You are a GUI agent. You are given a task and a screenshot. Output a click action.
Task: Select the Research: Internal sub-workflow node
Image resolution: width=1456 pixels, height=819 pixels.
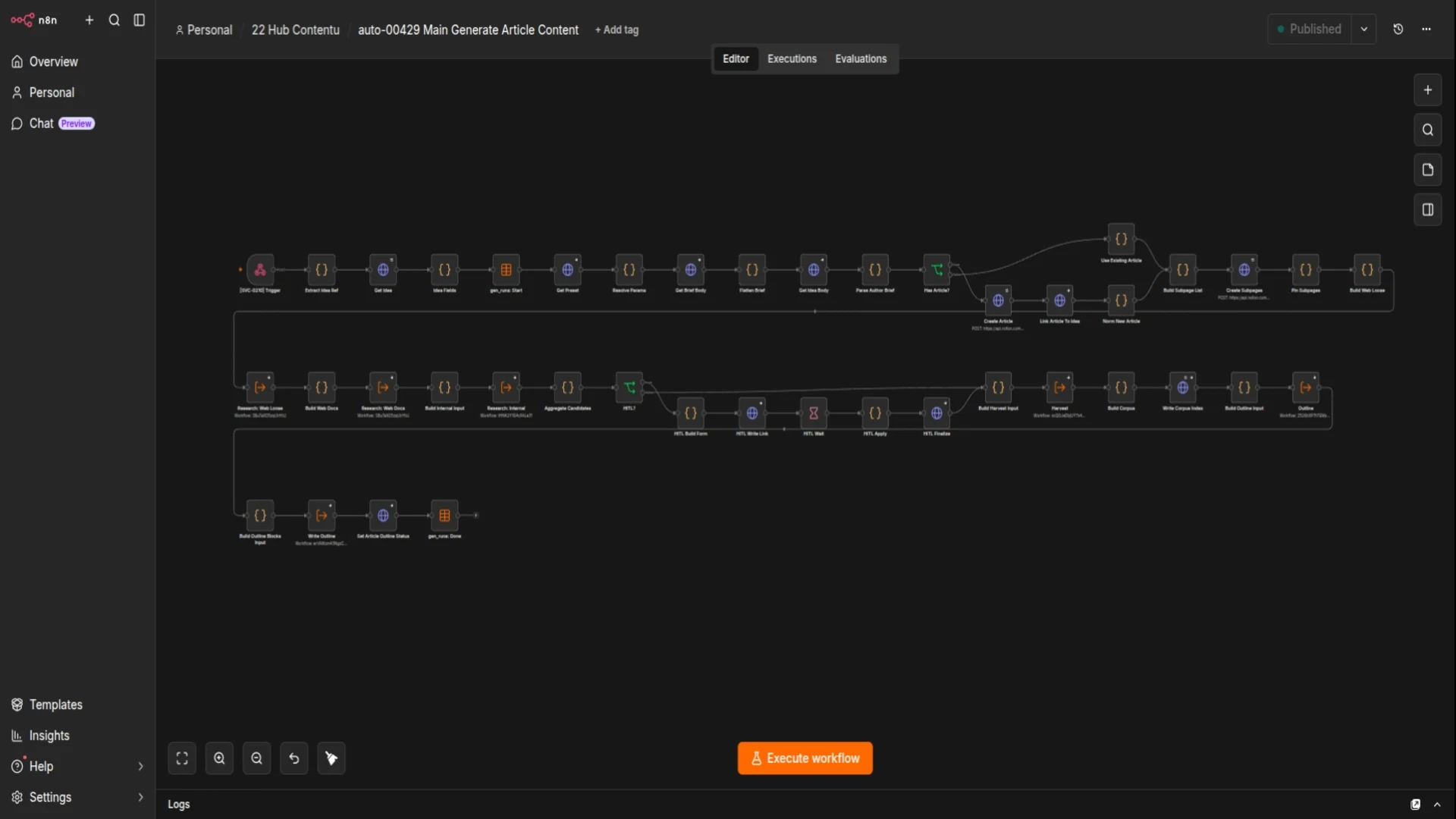pos(506,388)
